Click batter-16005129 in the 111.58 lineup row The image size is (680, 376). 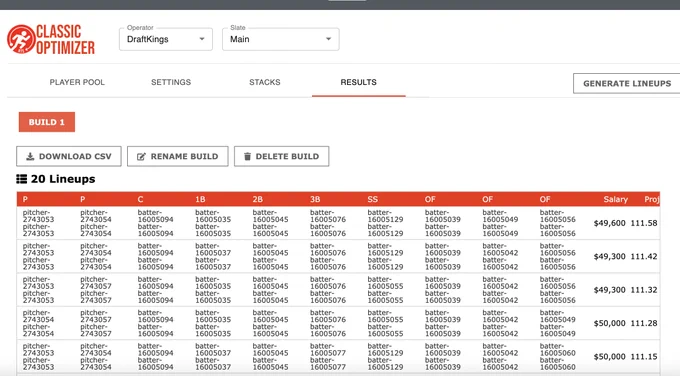tap(385, 223)
